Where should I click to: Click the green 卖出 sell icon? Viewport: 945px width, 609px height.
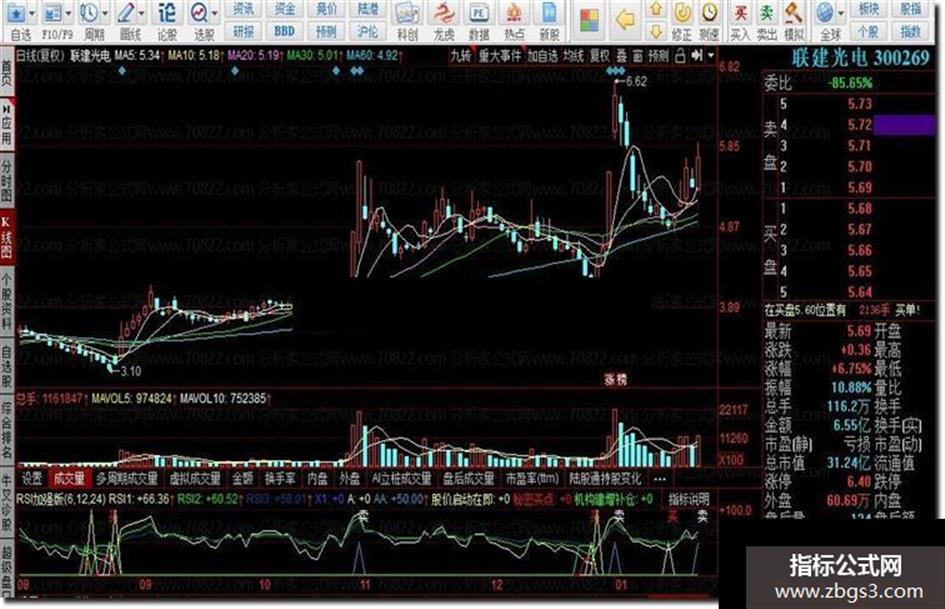(x=767, y=13)
